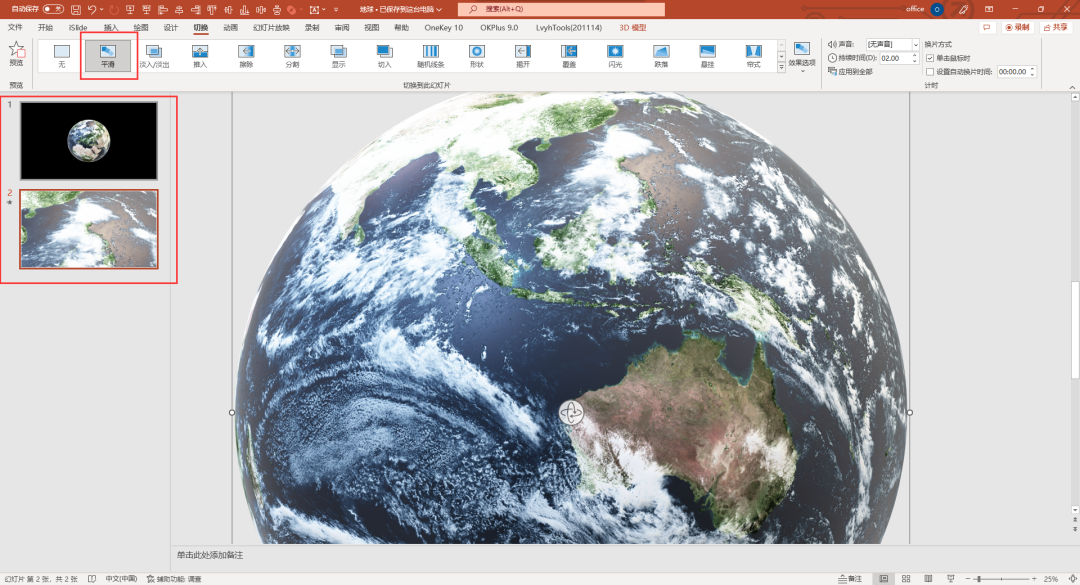The image size is (1080, 585).
Task: Apply the 分割 split transition
Action: [292, 56]
